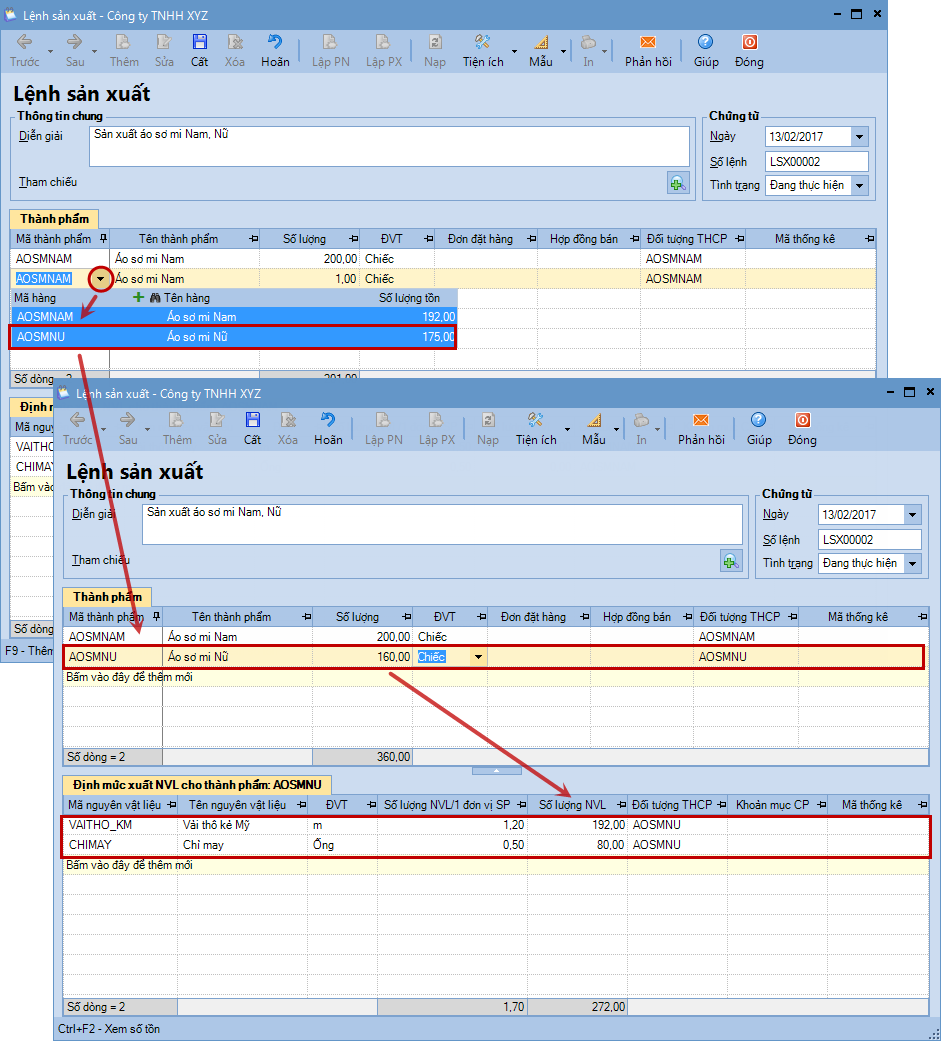Open the Ngày date dropdown in front window
This screenshot has width=941, height=1041.
tap(911, 515)
